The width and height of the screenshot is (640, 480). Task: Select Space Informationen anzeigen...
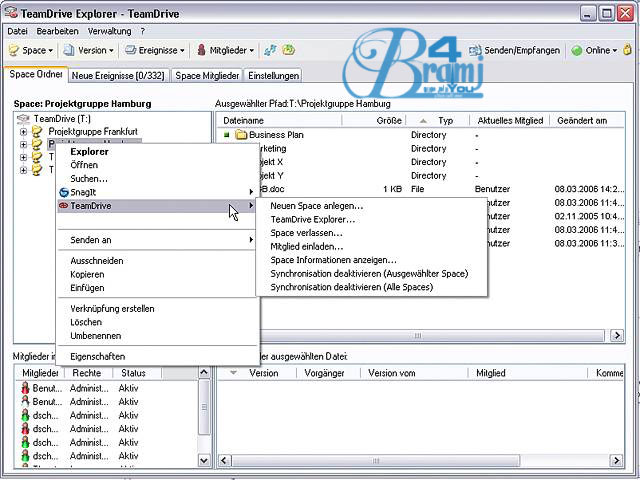(371, 260)
